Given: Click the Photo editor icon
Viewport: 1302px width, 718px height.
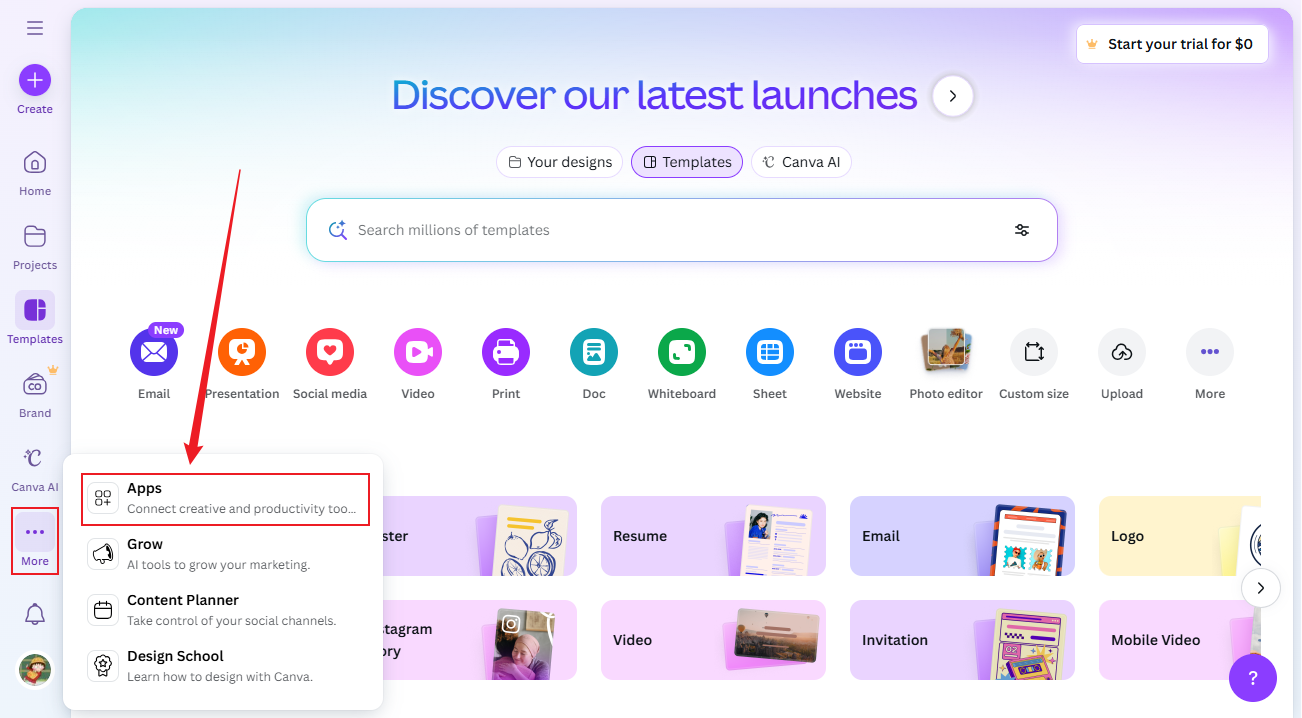Looking at the screenshot, I should (945, 351).
